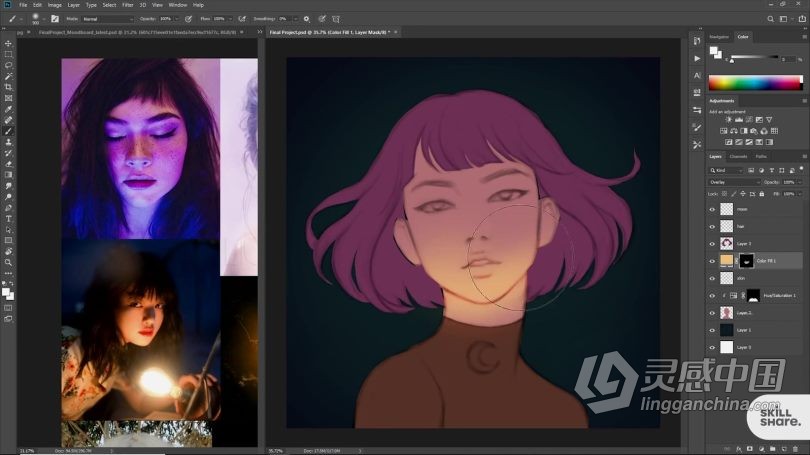810x455 pixels.
Task: Create a new group folder
Action: coord(772,449)
